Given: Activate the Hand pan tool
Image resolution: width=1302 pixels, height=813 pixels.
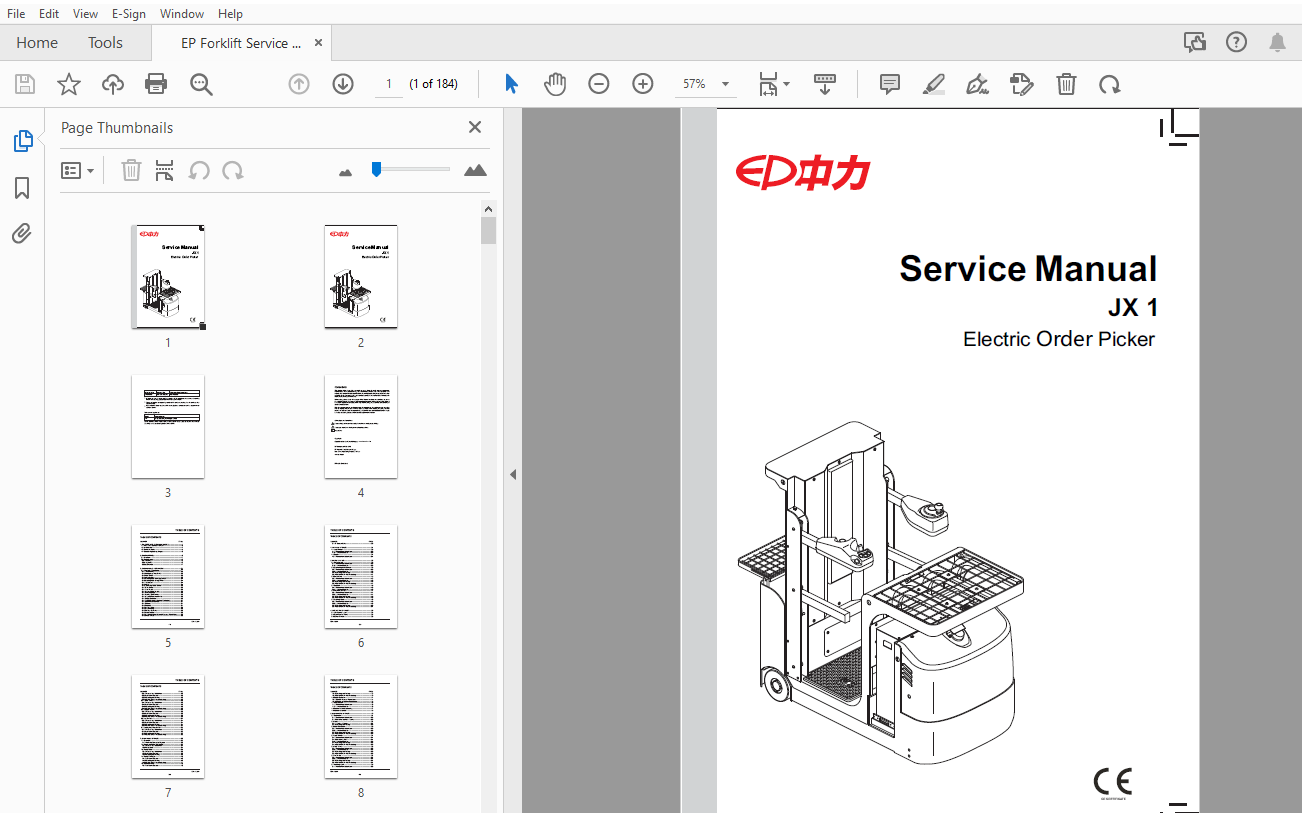Looking at the screenshot, I should (x=555, y=84).
